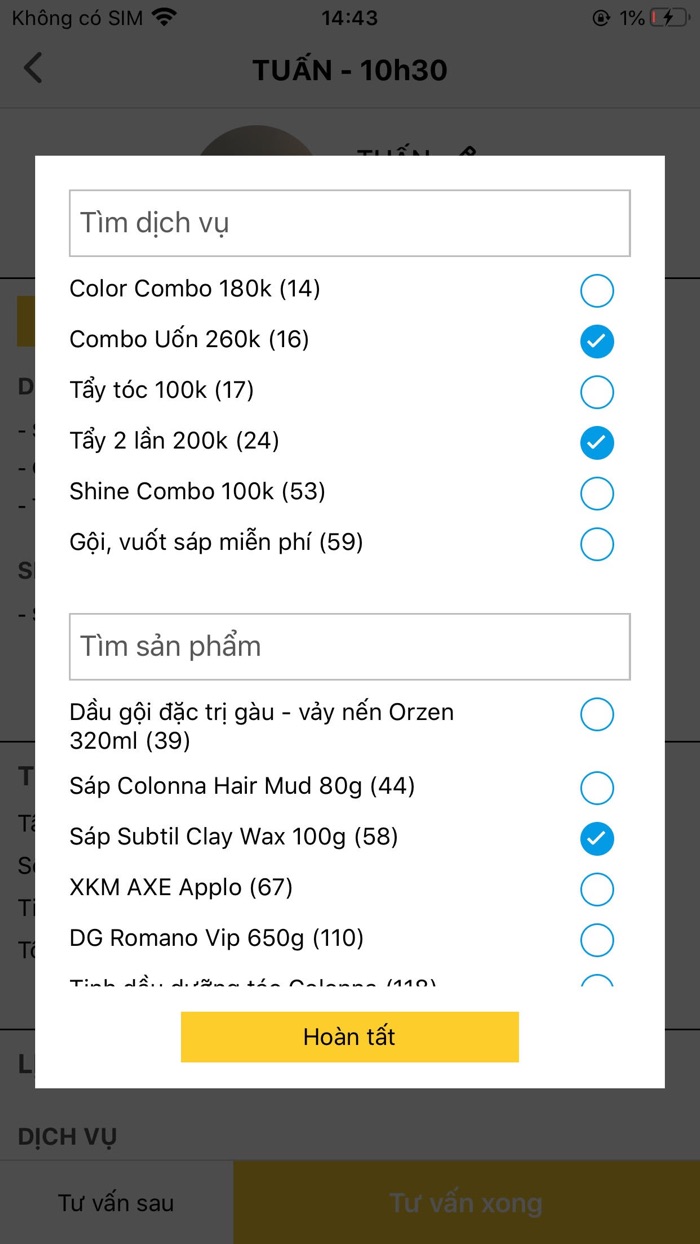
Task: Click the Tìm dịch vụ search field
Action: click(349, 222)
